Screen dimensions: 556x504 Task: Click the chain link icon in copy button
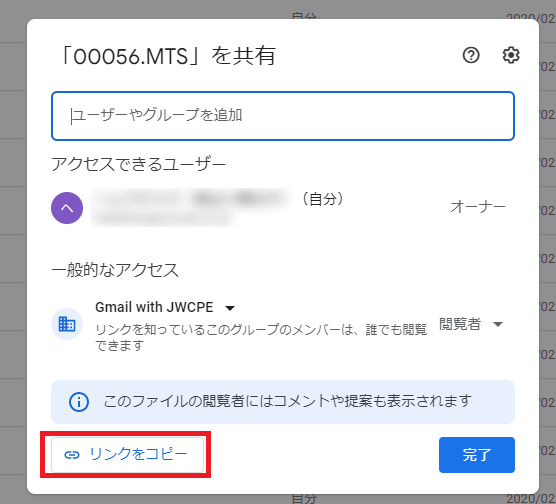(x=72, y=455)
